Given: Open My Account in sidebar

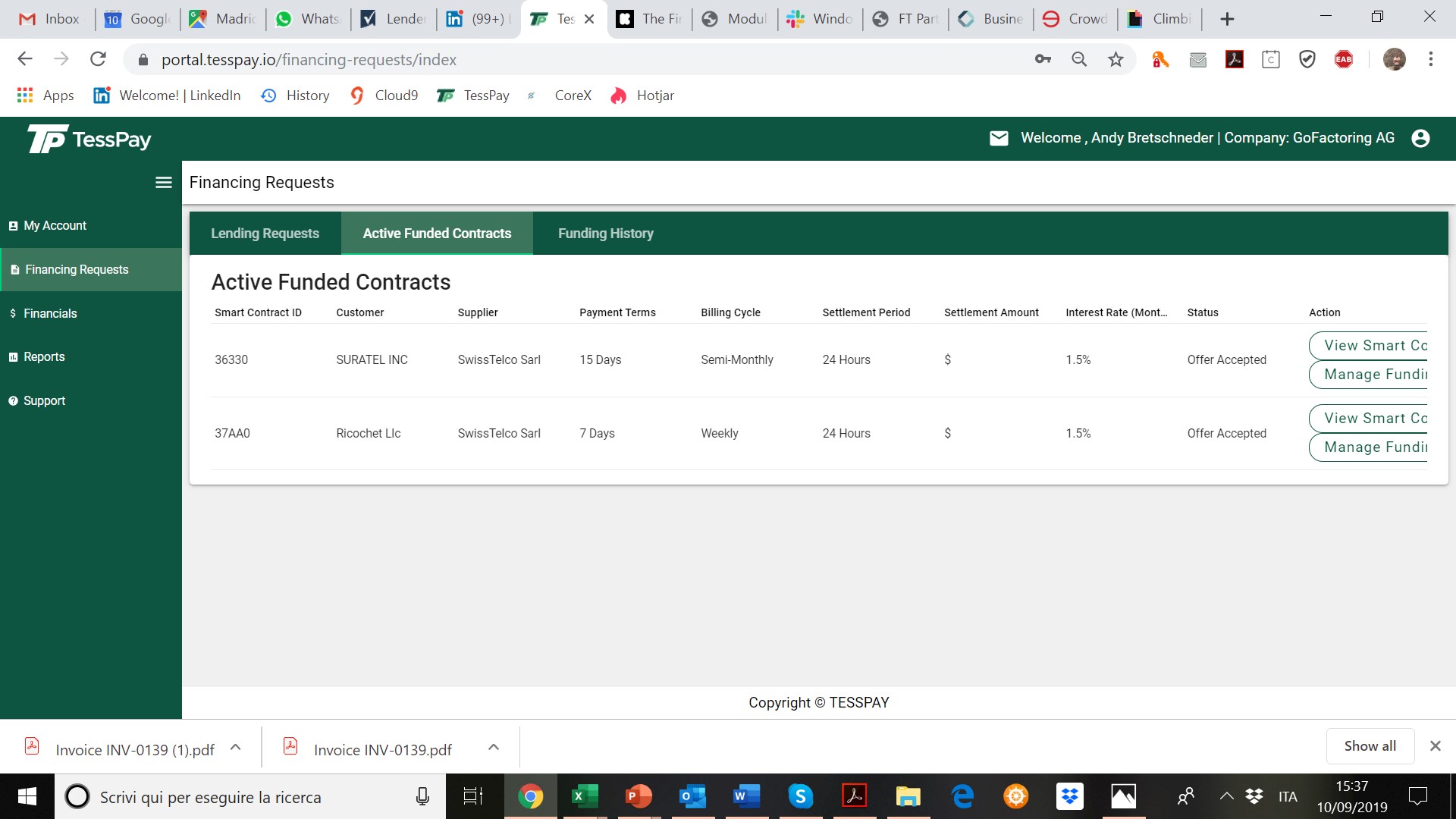Looking at the screenshot, I should point(91,226).
